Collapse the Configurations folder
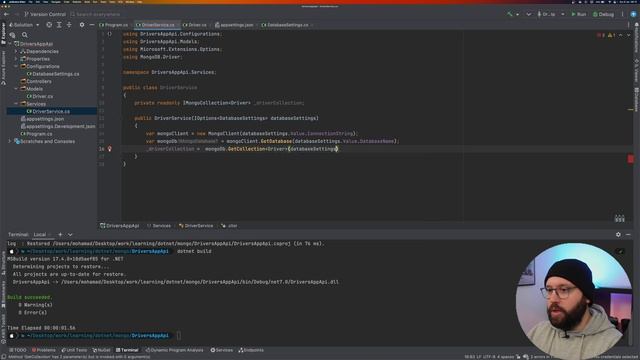This screenshot has height=360, width=640. pyautogui.click(x=16, y=66)
